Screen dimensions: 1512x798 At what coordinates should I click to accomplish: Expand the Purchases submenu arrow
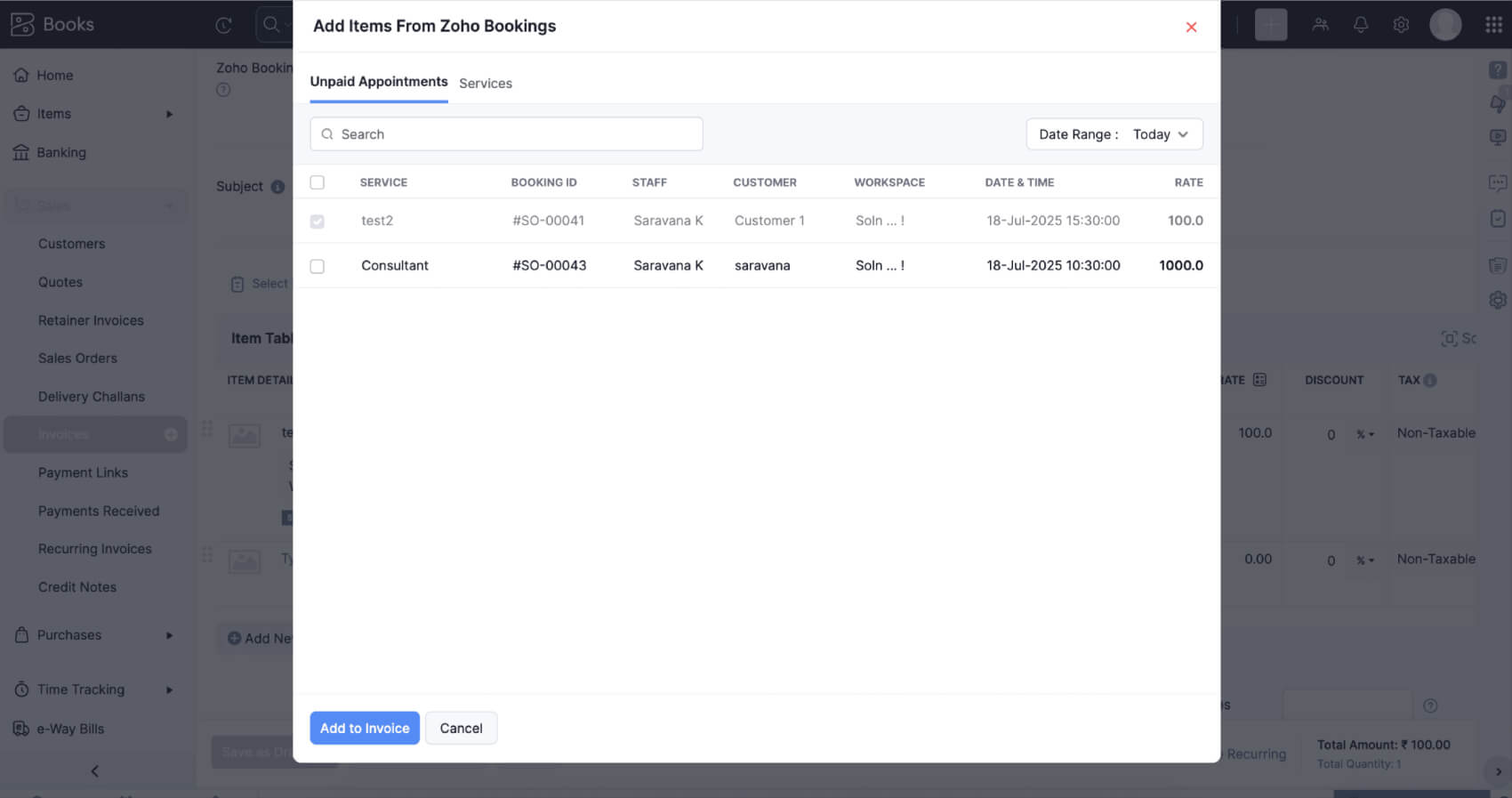click(169, 635)
